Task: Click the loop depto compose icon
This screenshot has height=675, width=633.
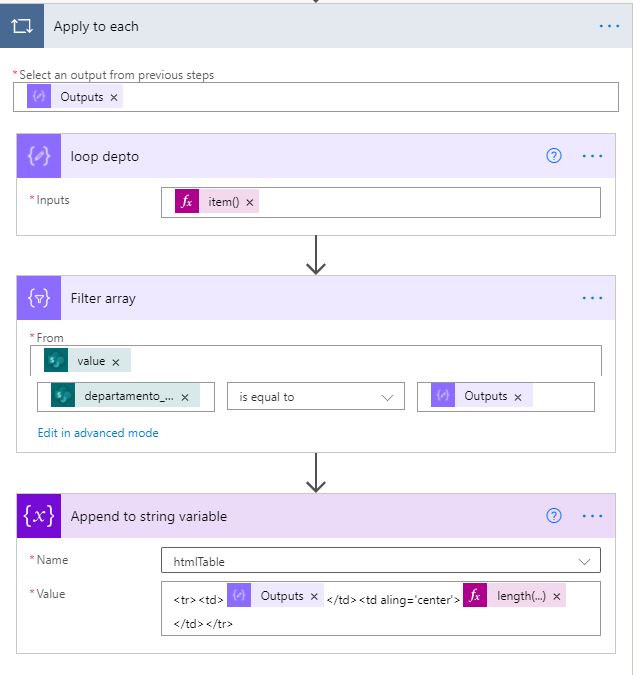Action: 39,156
